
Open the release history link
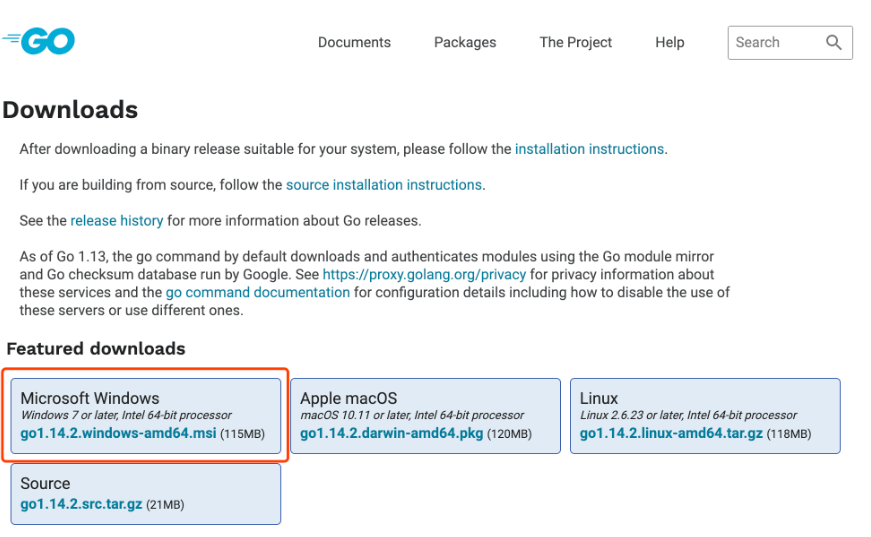(x=116, y=220)
